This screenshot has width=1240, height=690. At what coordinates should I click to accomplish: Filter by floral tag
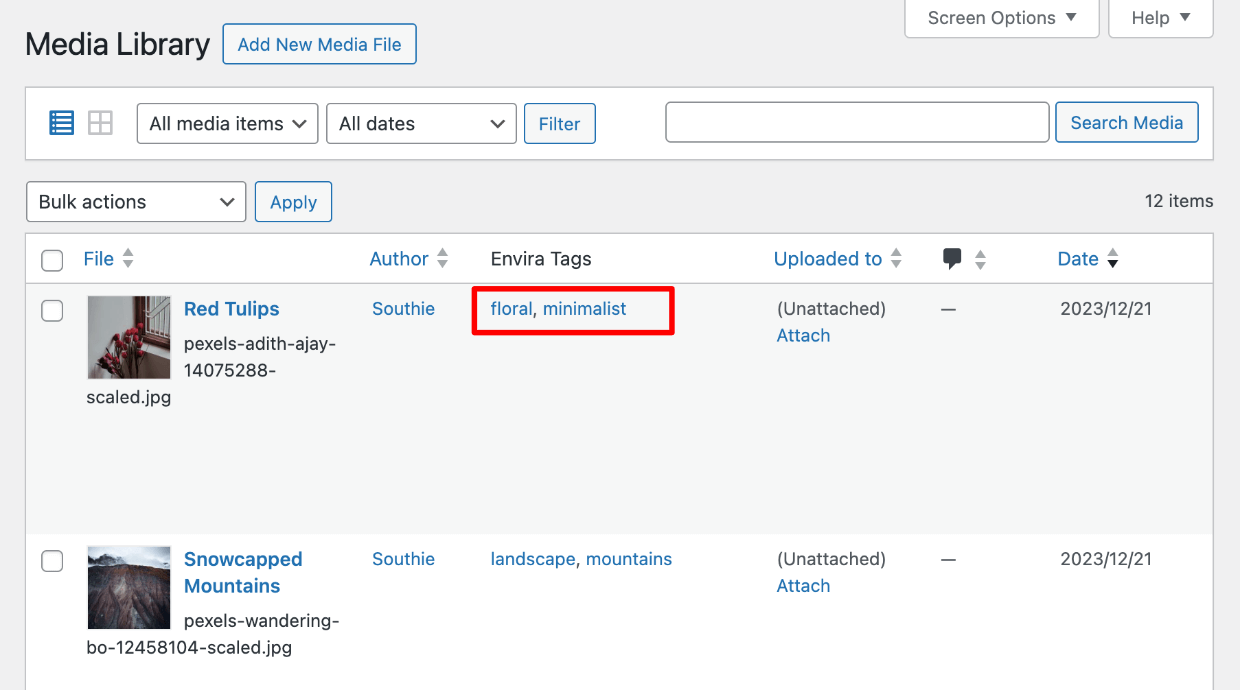pos(511,309)
